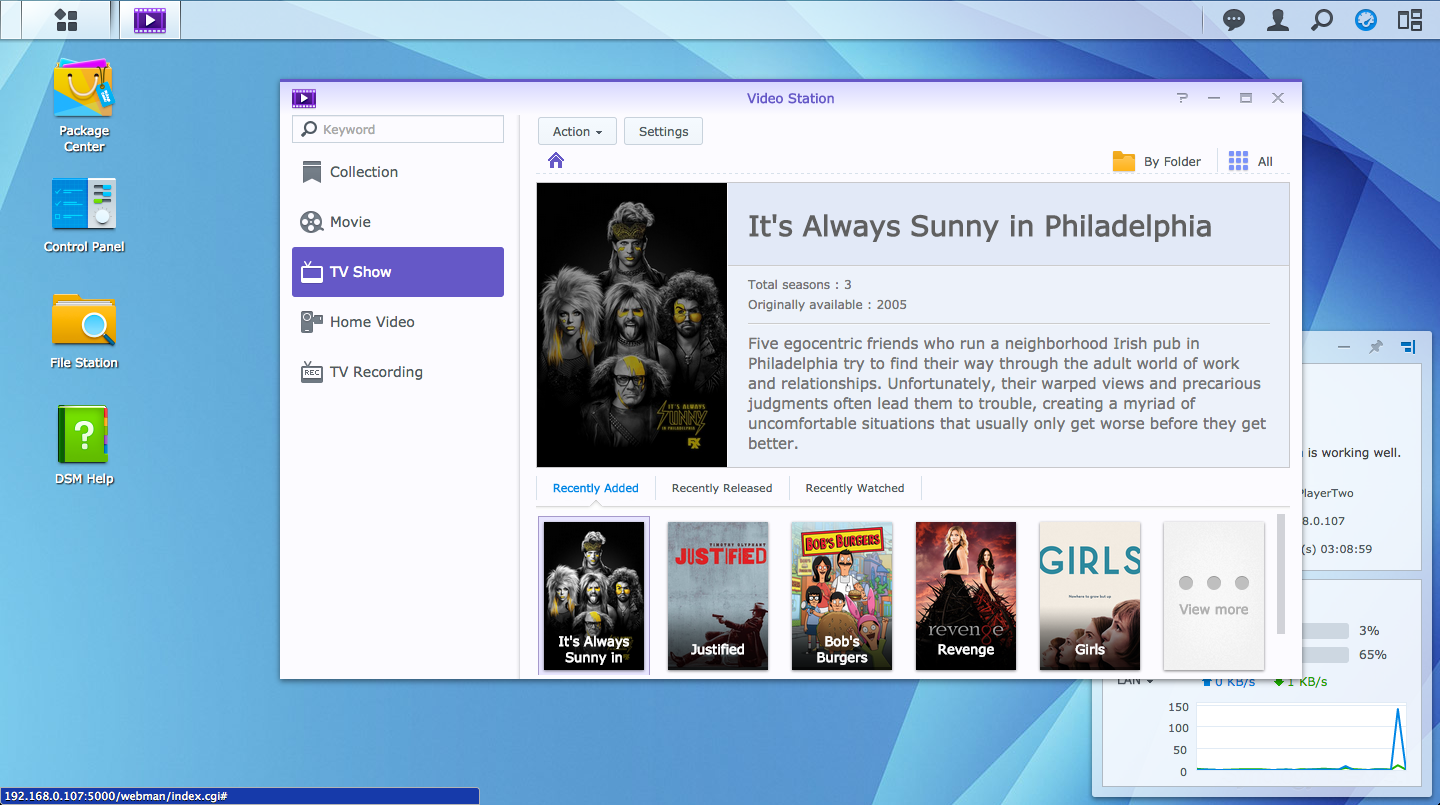Click the thumbnails list vertical scrollbar

1281,574
